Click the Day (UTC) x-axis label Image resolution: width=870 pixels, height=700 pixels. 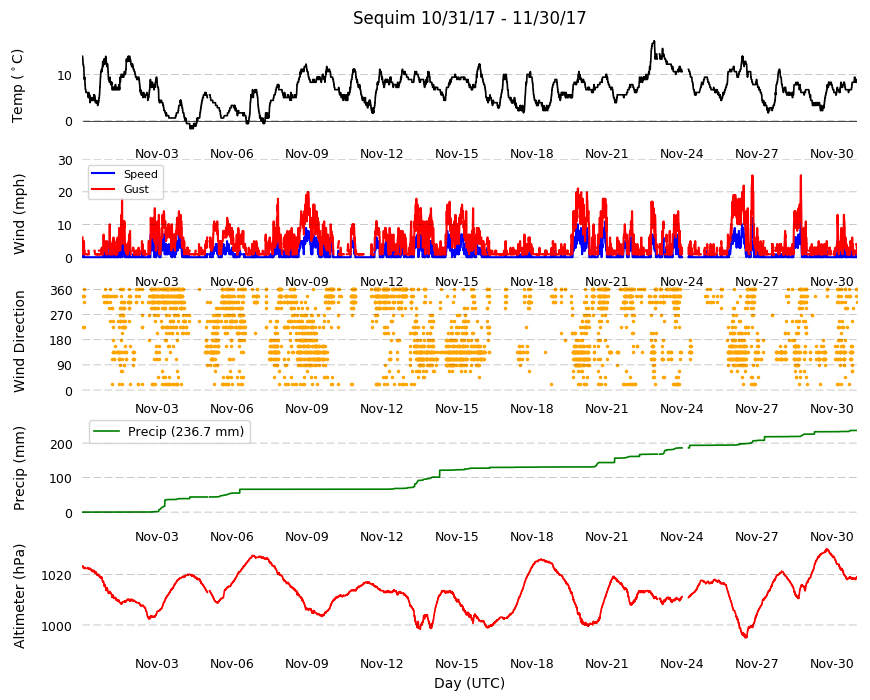(x=469, y=683)
